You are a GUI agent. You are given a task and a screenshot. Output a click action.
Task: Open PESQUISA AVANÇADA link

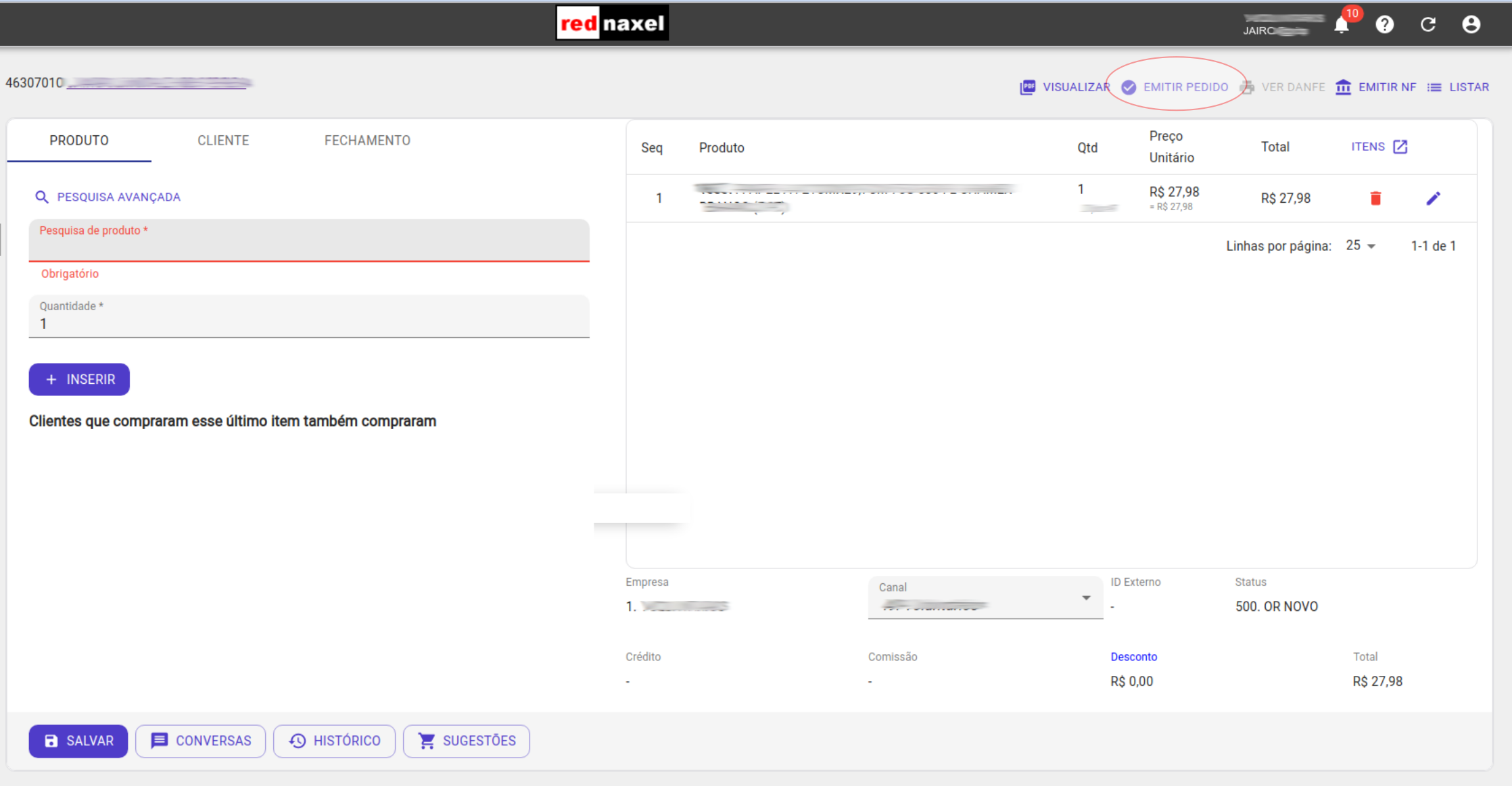click(x=108, y=197)
